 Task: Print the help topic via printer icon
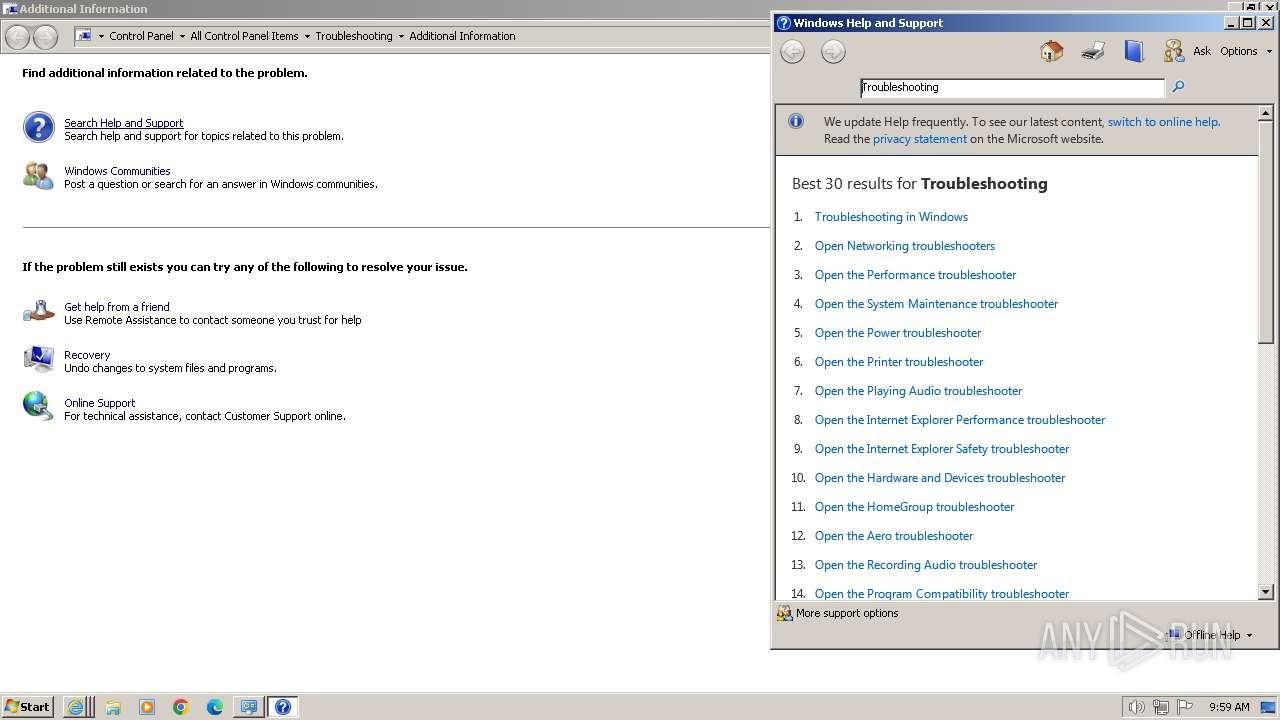point(1093,51)
